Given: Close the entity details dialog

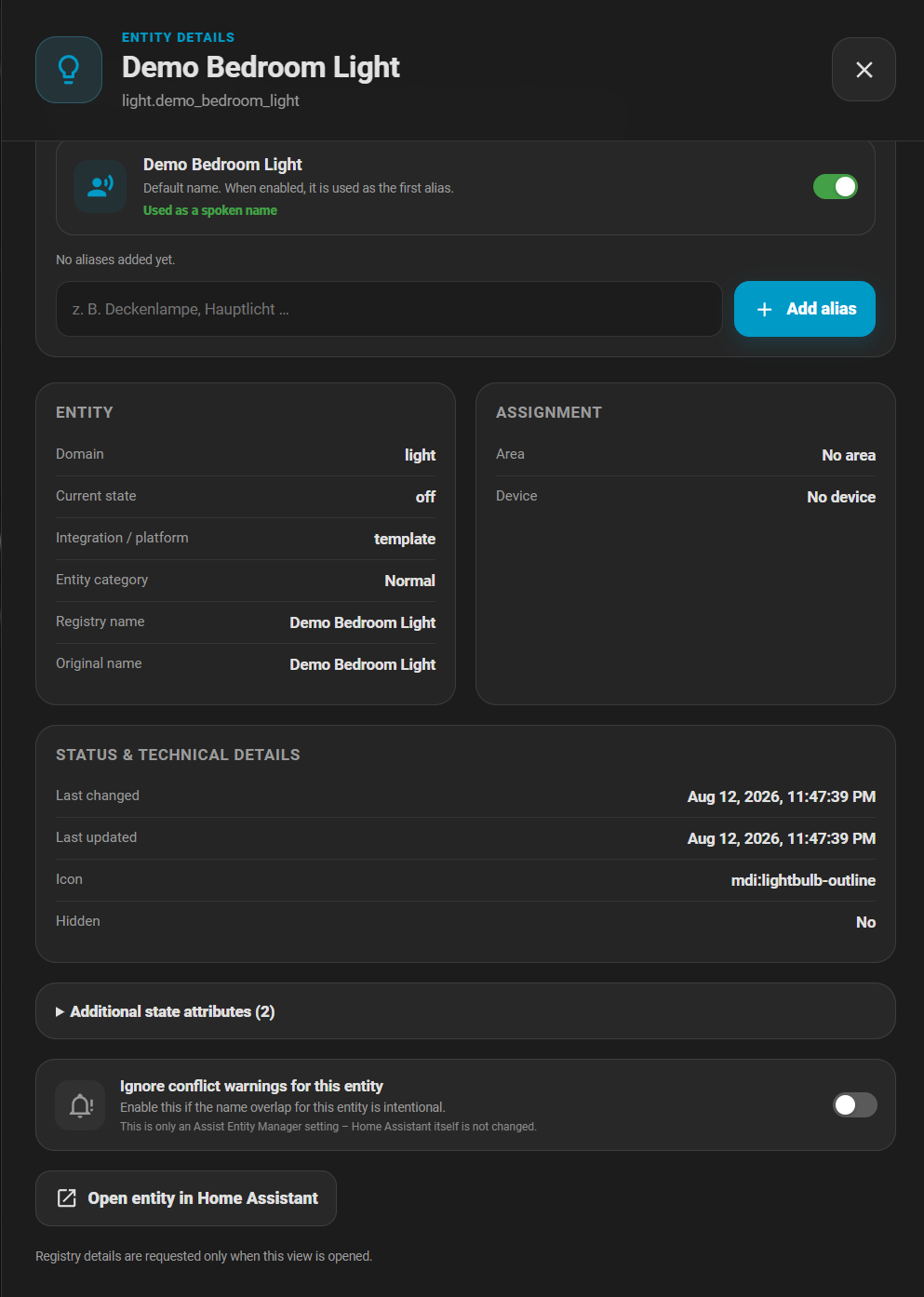Looking at the screenshot, I should click(x=864, y=70).
